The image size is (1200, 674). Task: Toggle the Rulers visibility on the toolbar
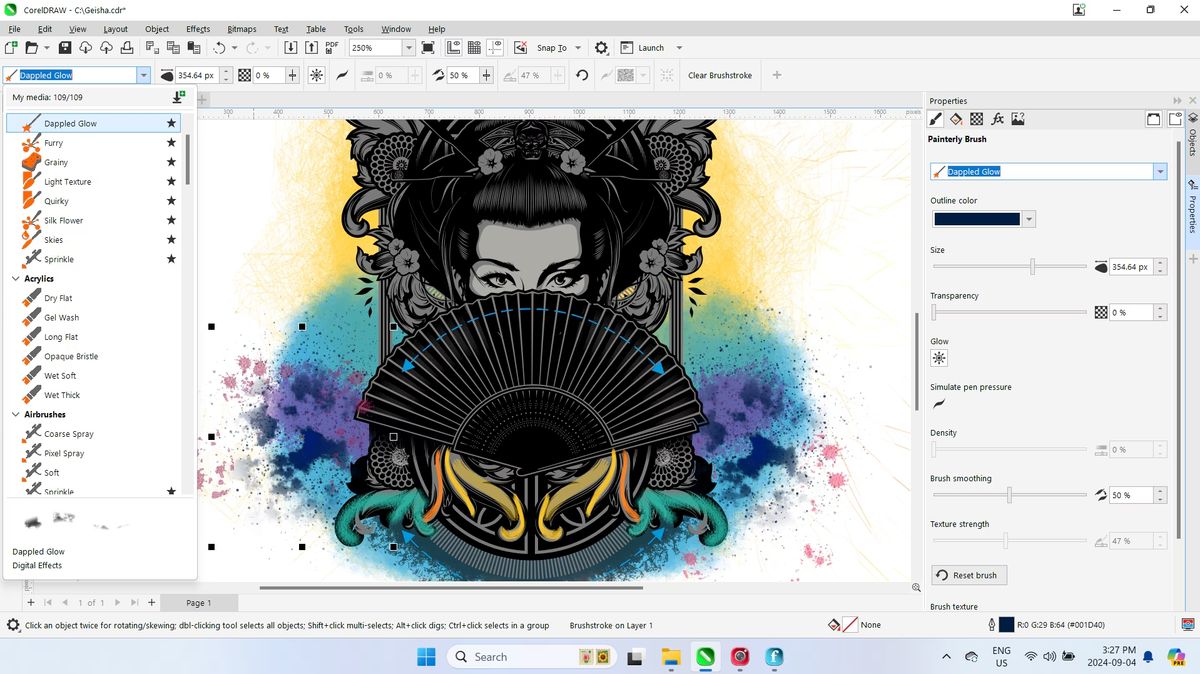tap(455, 47)
